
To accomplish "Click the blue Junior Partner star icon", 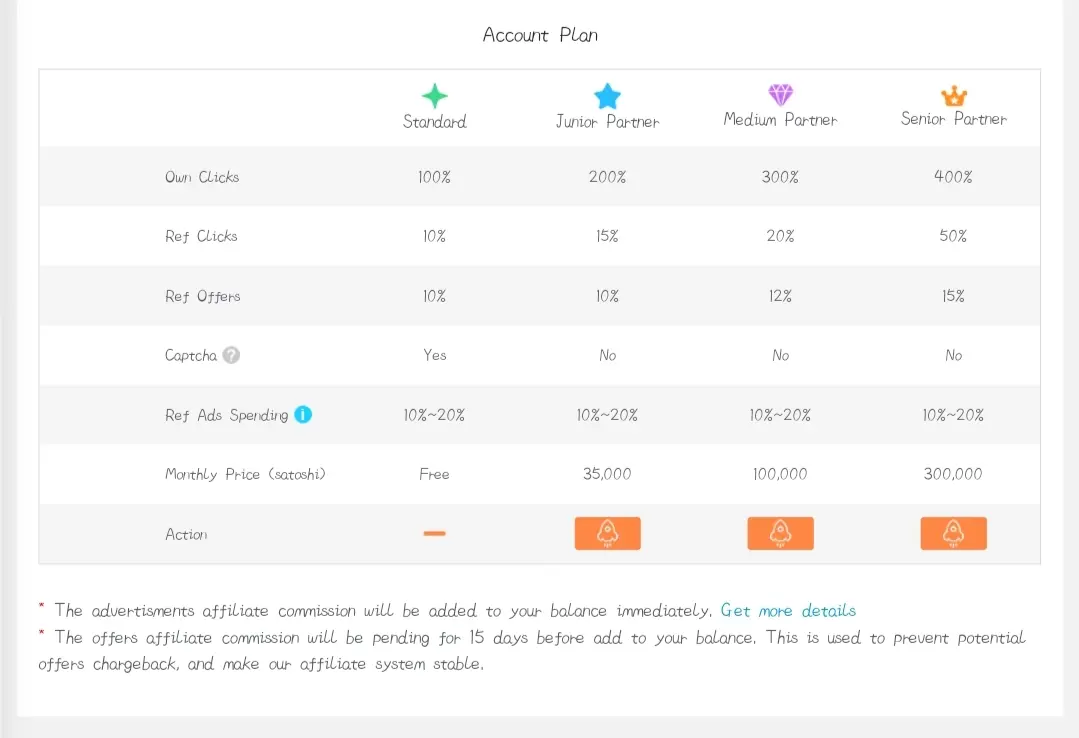I will click(x=607, y=96).
